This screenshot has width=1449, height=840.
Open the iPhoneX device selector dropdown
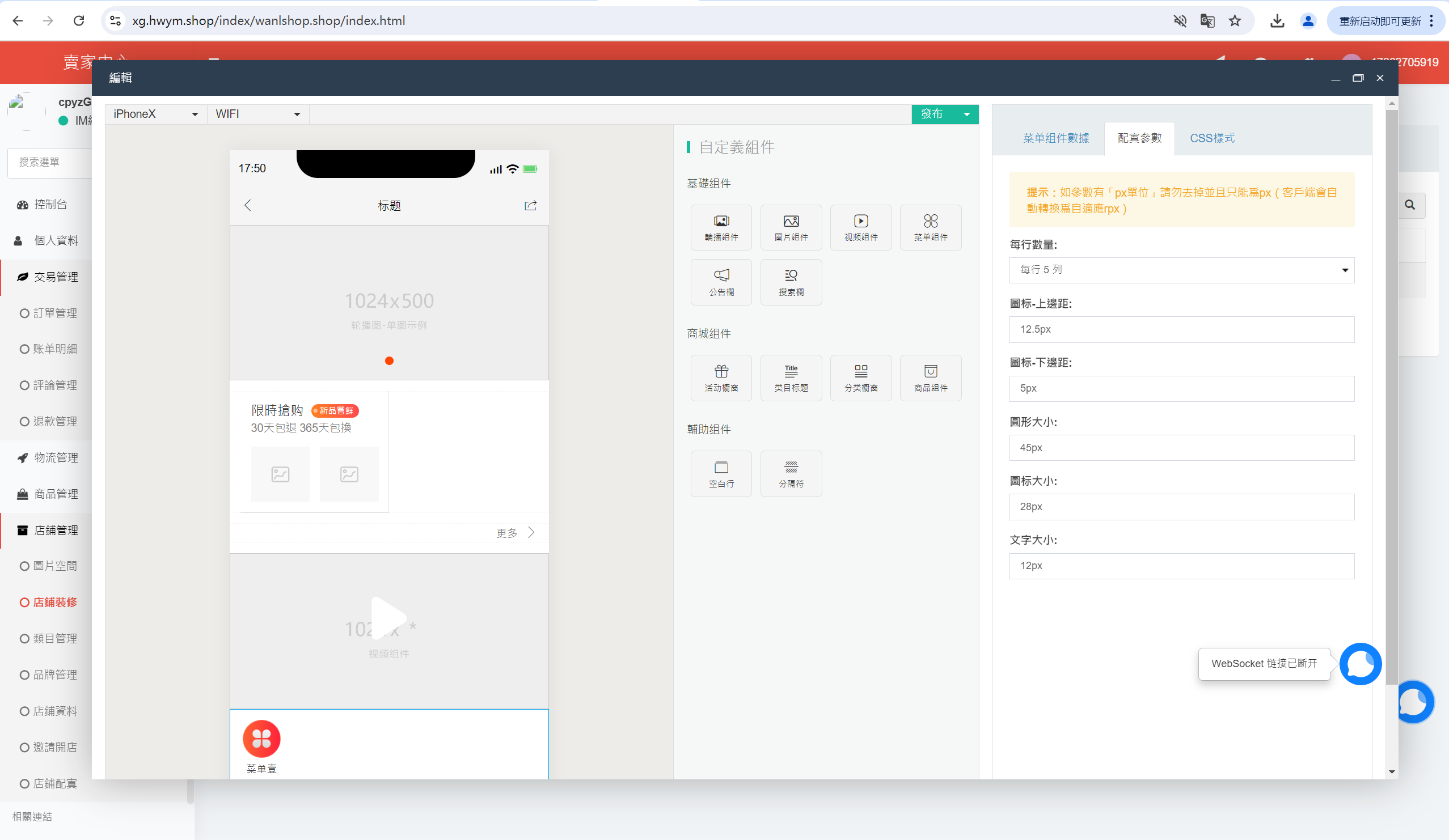tap(154, 114)
